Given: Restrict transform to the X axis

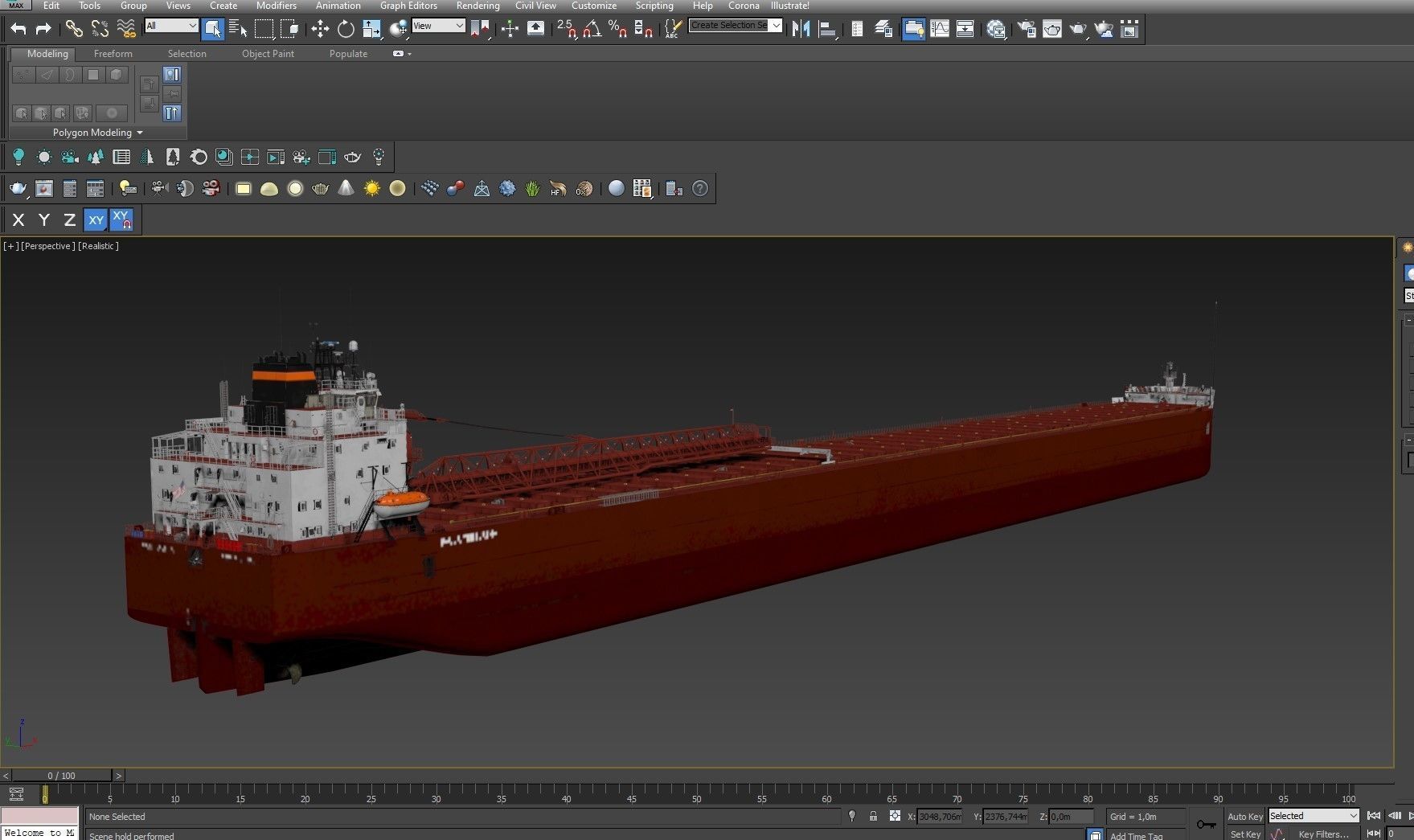Looking at the screenshot, I should click(18, 219).
